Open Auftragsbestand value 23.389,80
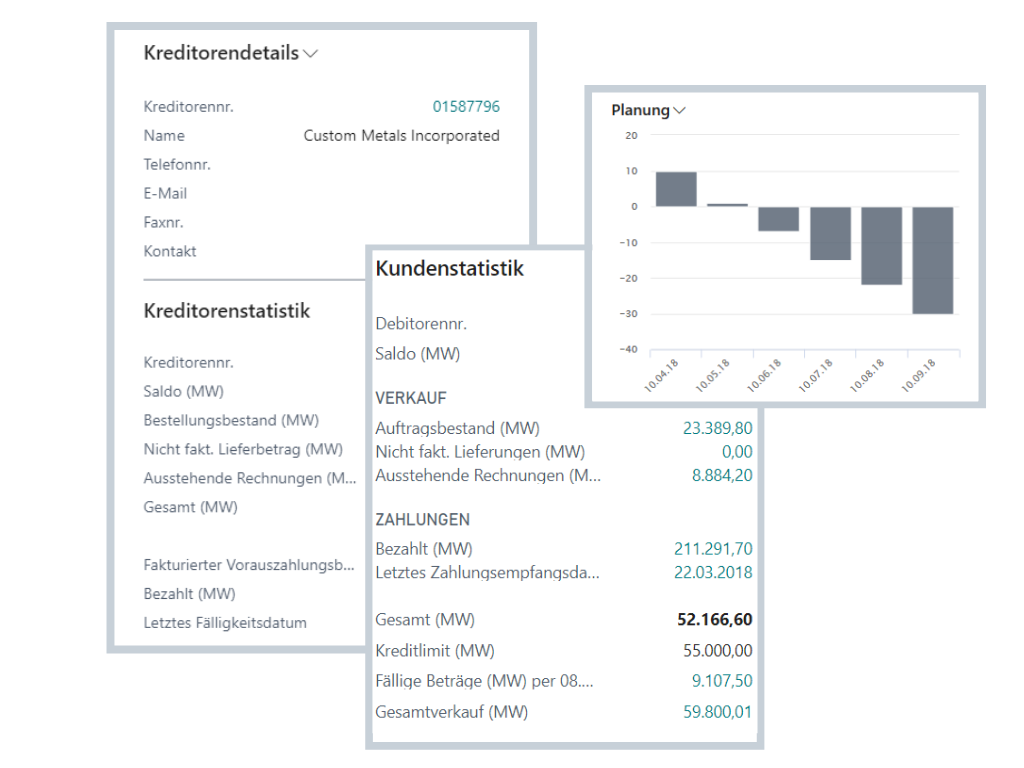Image resolution: width=1024 pixels, height=768 pixels. point(718,428)
